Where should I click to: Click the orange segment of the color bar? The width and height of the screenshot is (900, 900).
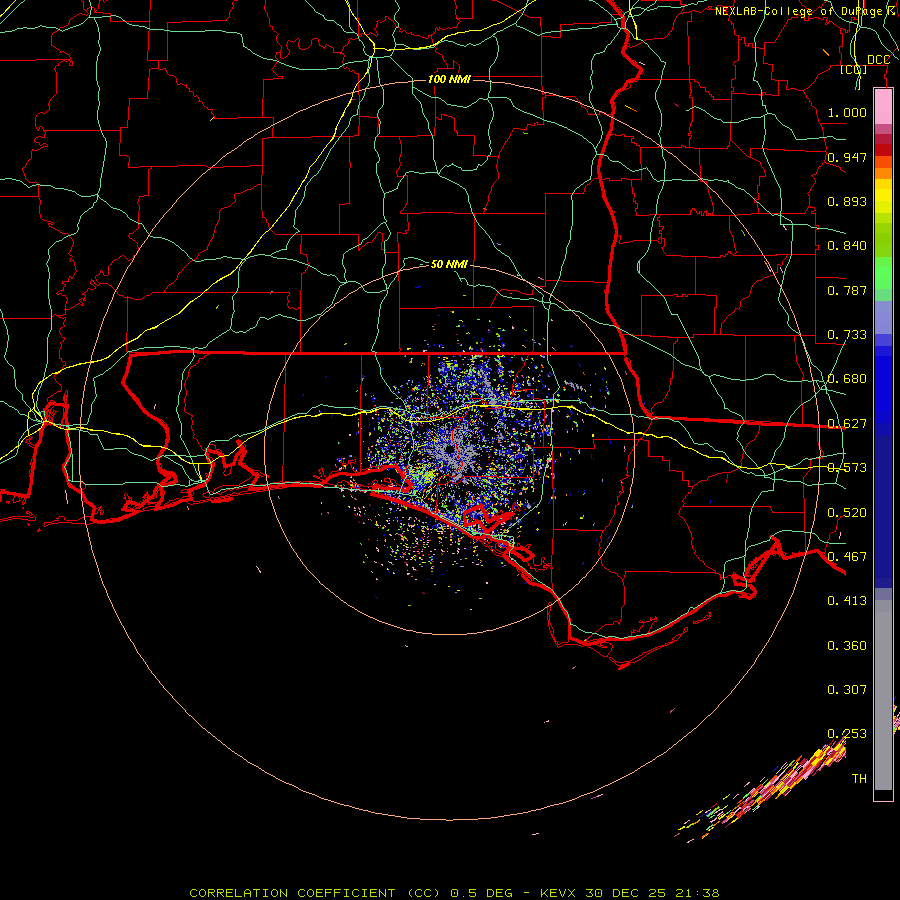[x=883, y=173]
